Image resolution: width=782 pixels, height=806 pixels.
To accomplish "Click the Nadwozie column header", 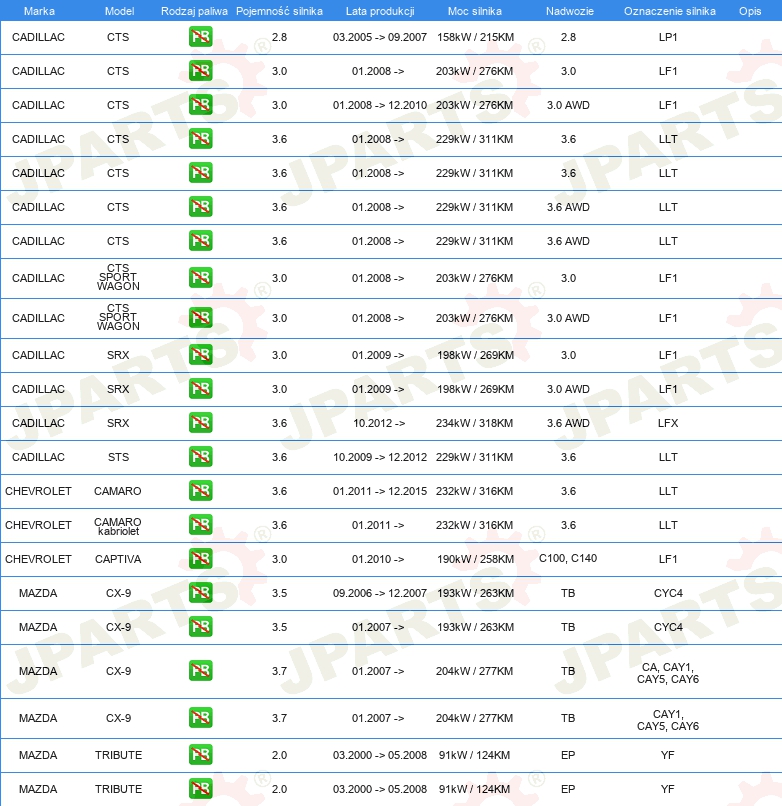I will point(570,11).
